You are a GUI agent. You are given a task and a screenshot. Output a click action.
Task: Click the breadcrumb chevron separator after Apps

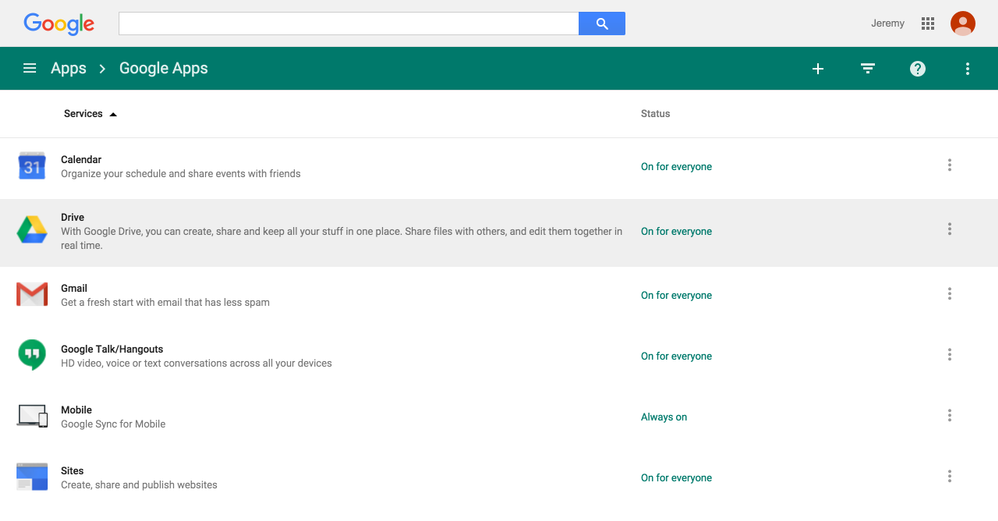(x=102, y=69)
